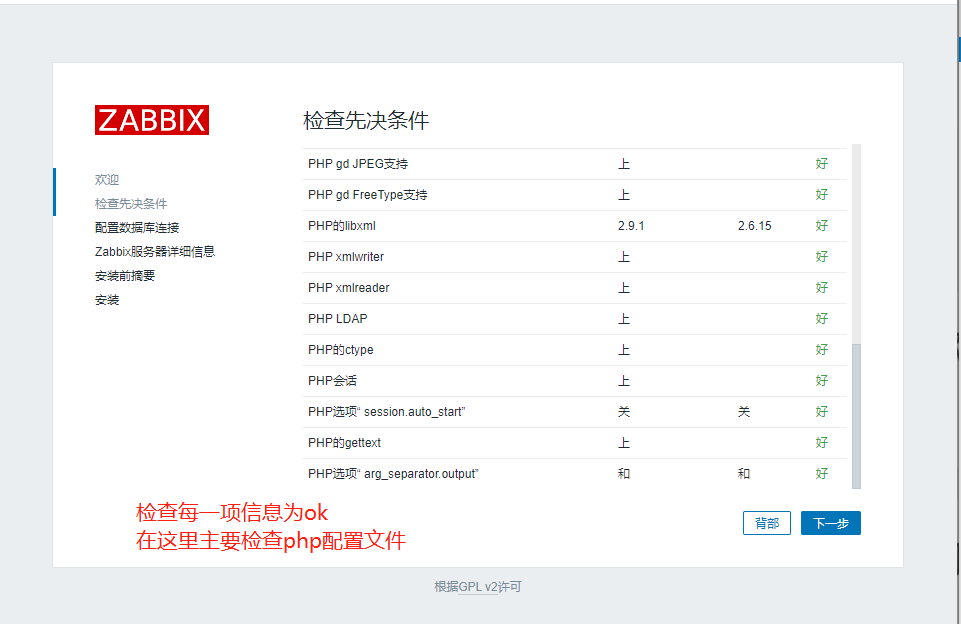Open the Zabbix服务器详细信息 step

(154, 251)
